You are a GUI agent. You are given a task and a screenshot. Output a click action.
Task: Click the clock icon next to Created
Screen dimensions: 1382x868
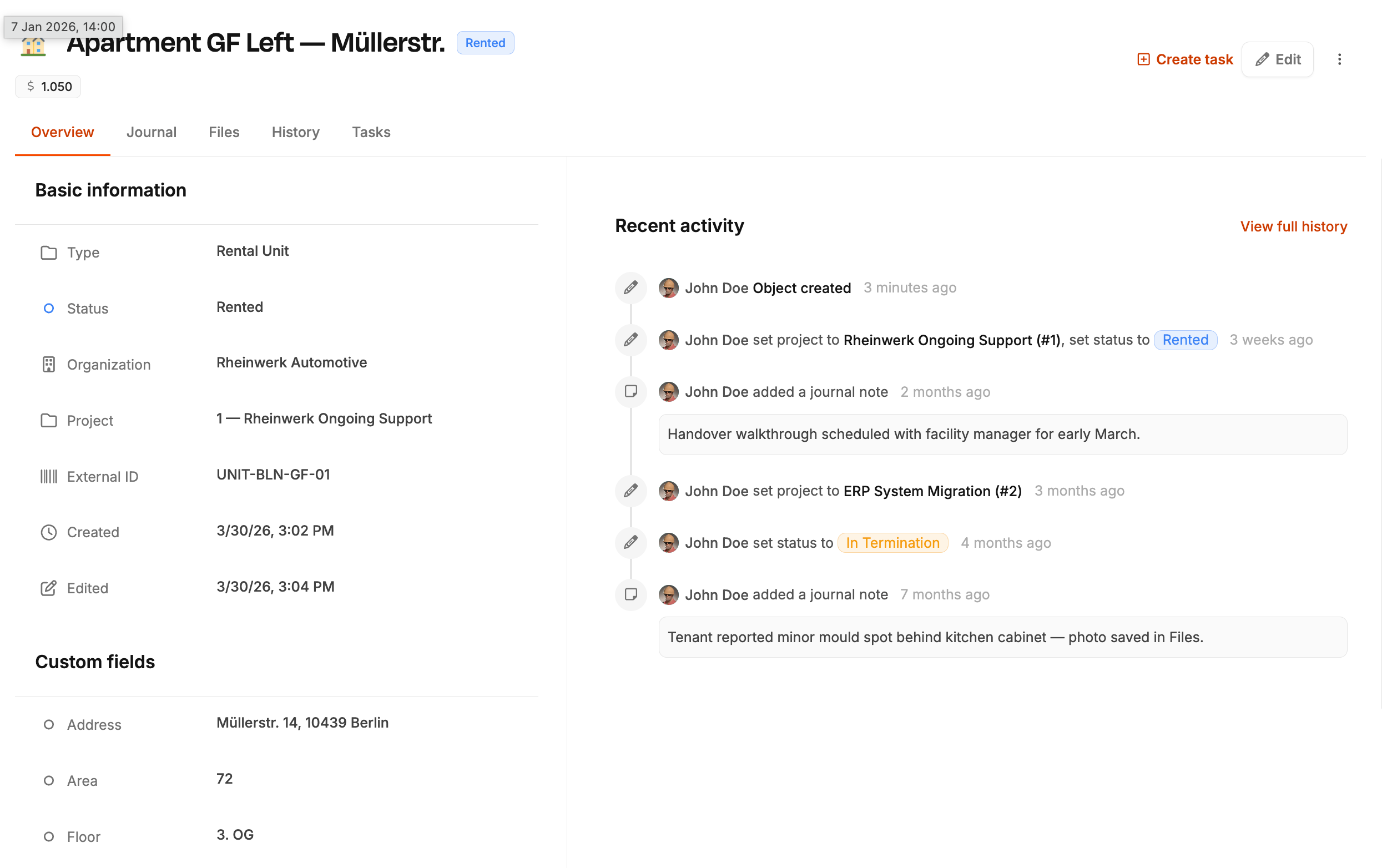(49, 532)
